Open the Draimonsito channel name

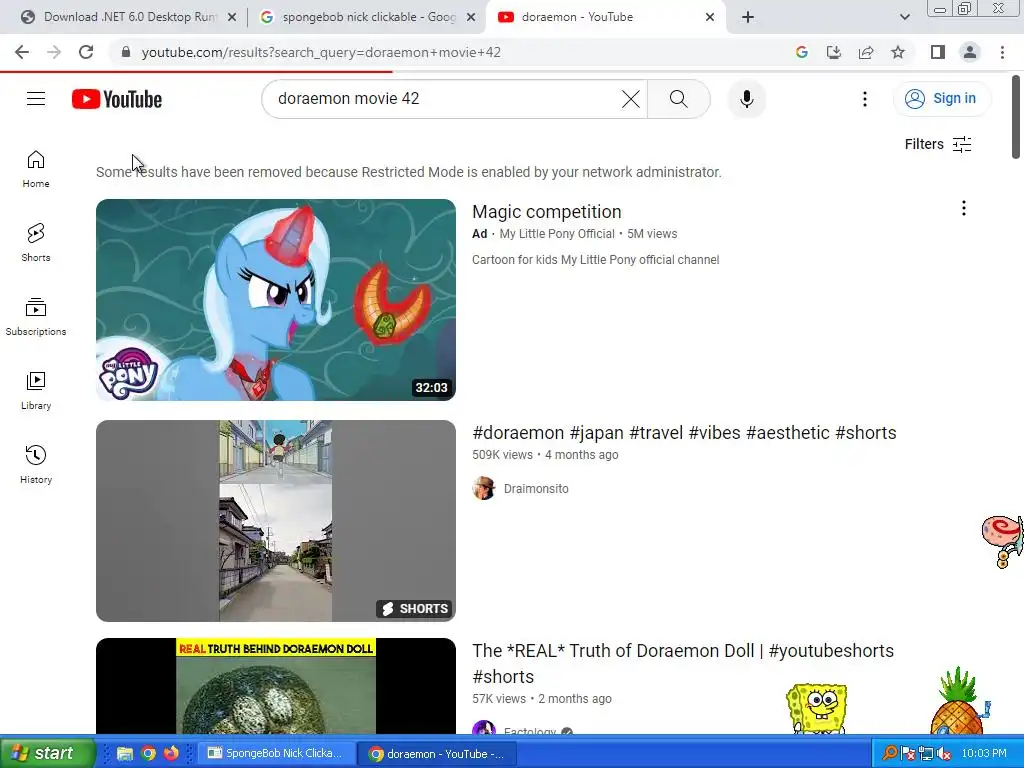point(536,488)
